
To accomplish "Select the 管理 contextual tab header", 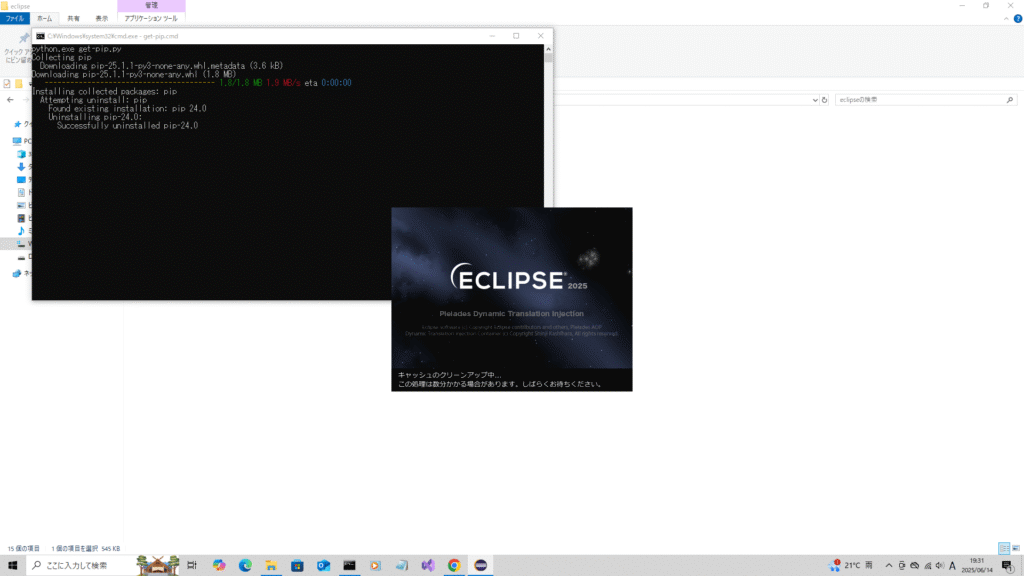I will 151,5.
